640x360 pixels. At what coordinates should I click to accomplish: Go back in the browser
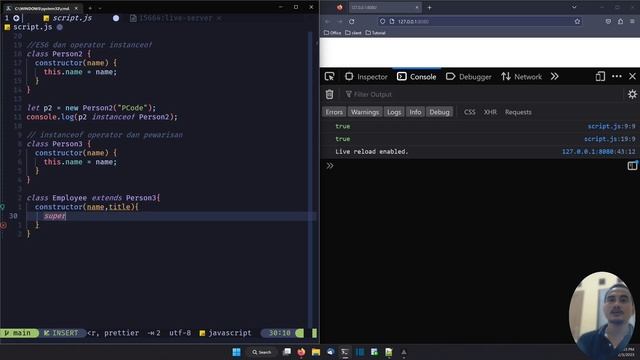327,21
